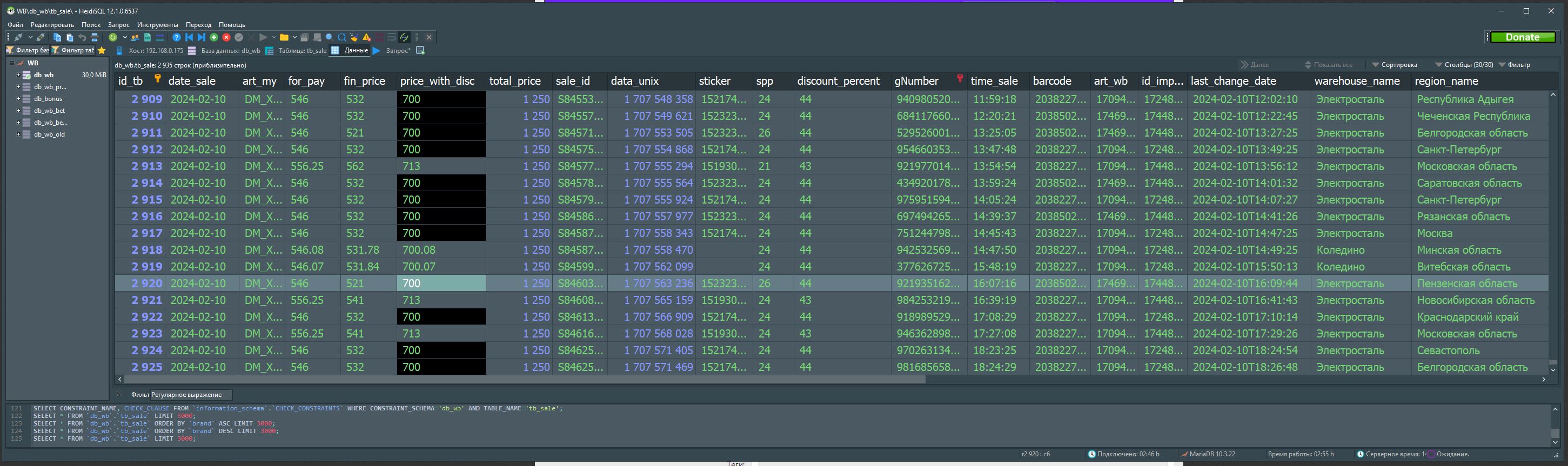Open the Редактировать menu

(52, 25)
